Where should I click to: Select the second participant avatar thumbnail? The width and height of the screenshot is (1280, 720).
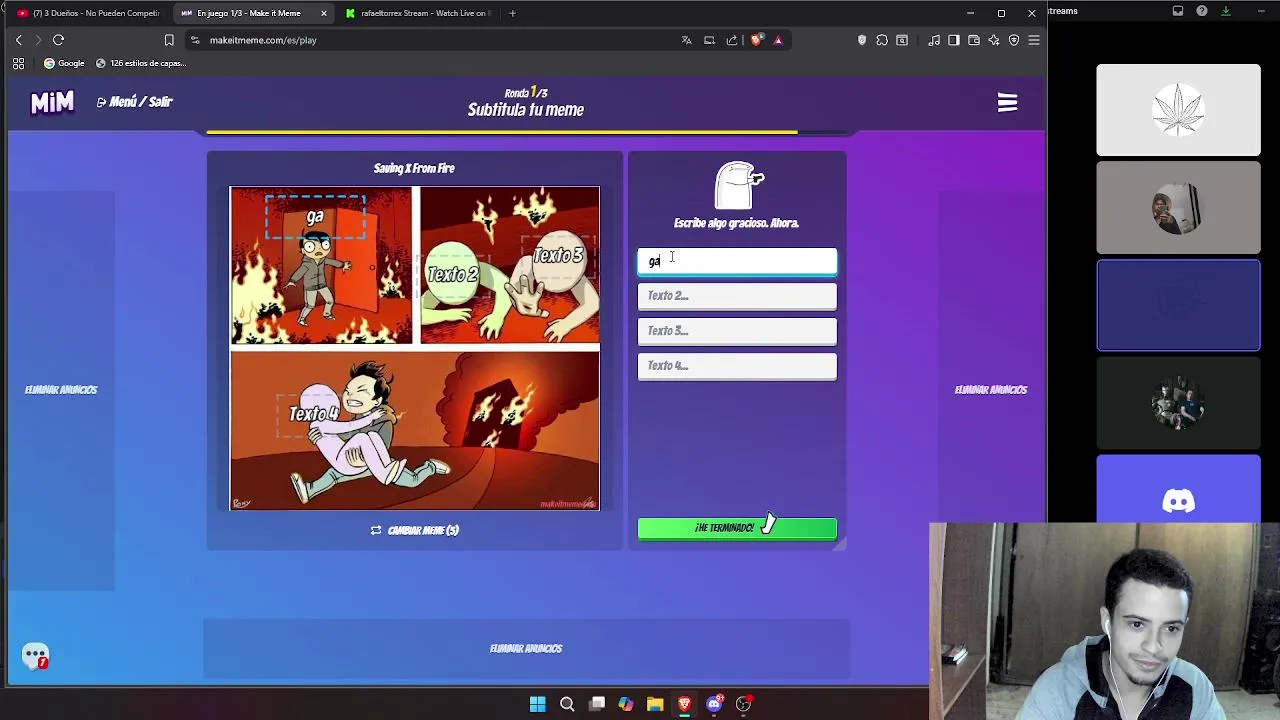pyautogui.click(x=1178, y=208)
